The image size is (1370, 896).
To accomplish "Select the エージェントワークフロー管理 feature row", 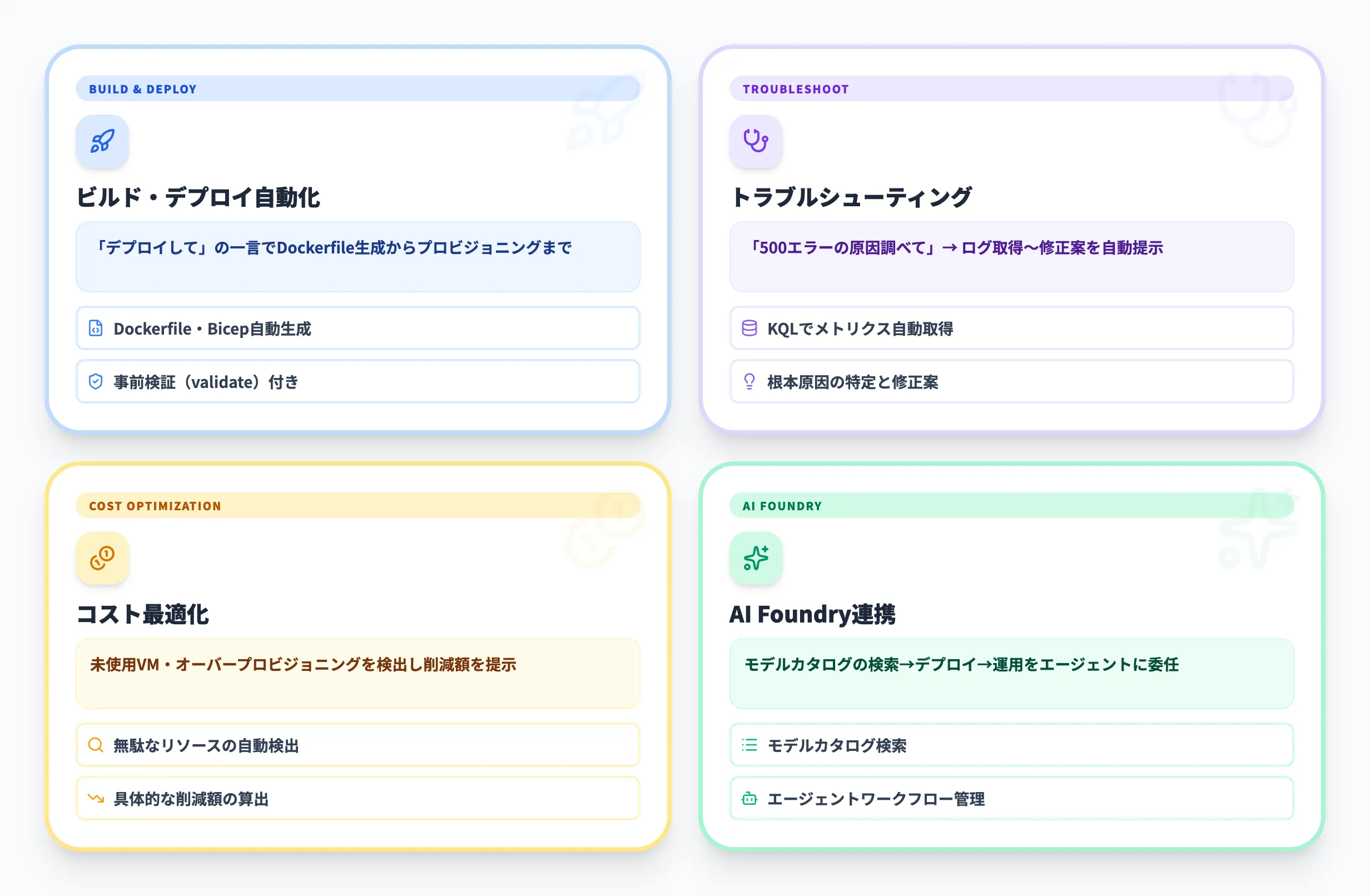I will (x=1012, y=798).
